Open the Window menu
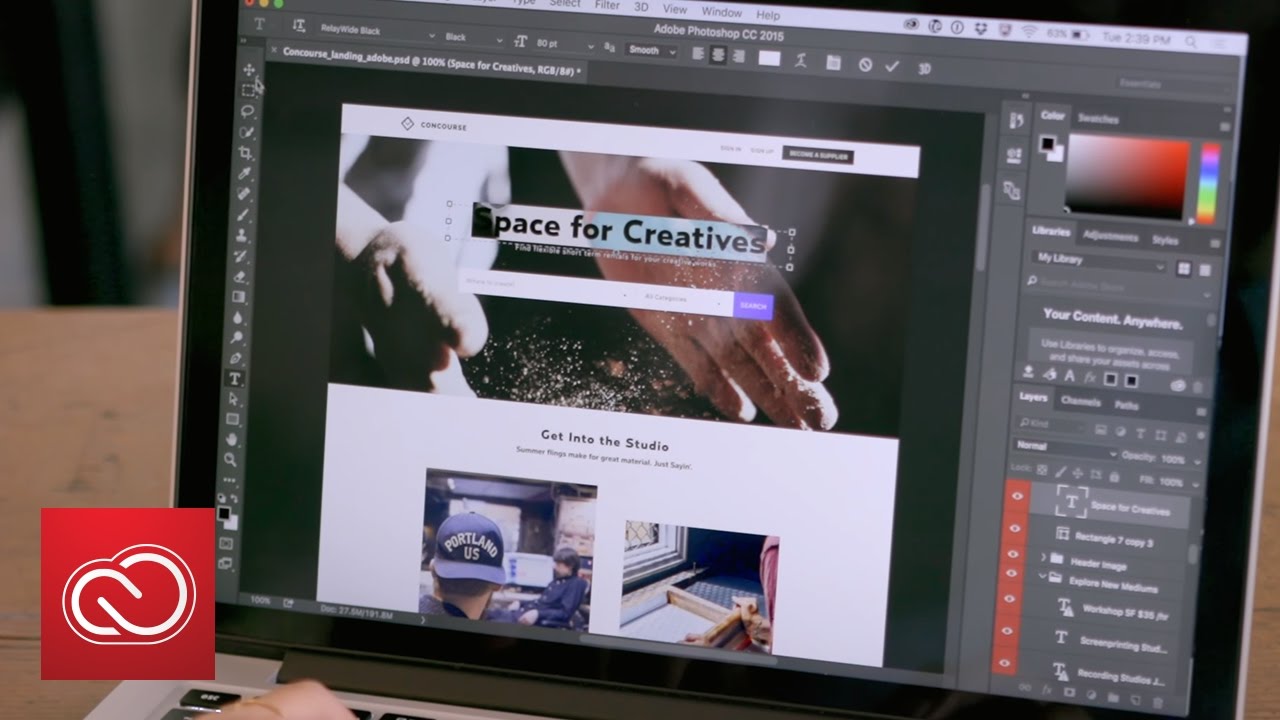This screenshot has width=1280, height=720. click(x=721, y=11)
